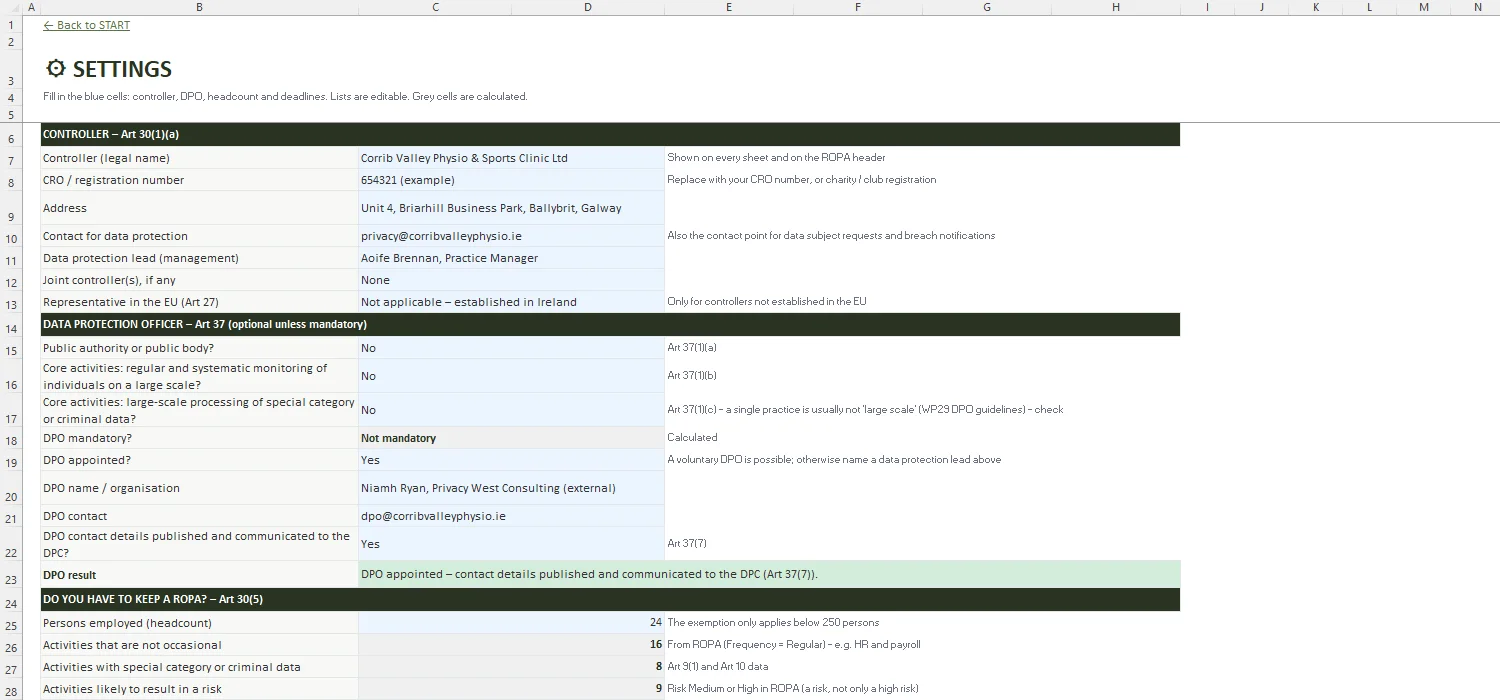The width and height of the screenshot is (1500, 700).
Task: Select the risk activities value 9
Action: (511, 689)
